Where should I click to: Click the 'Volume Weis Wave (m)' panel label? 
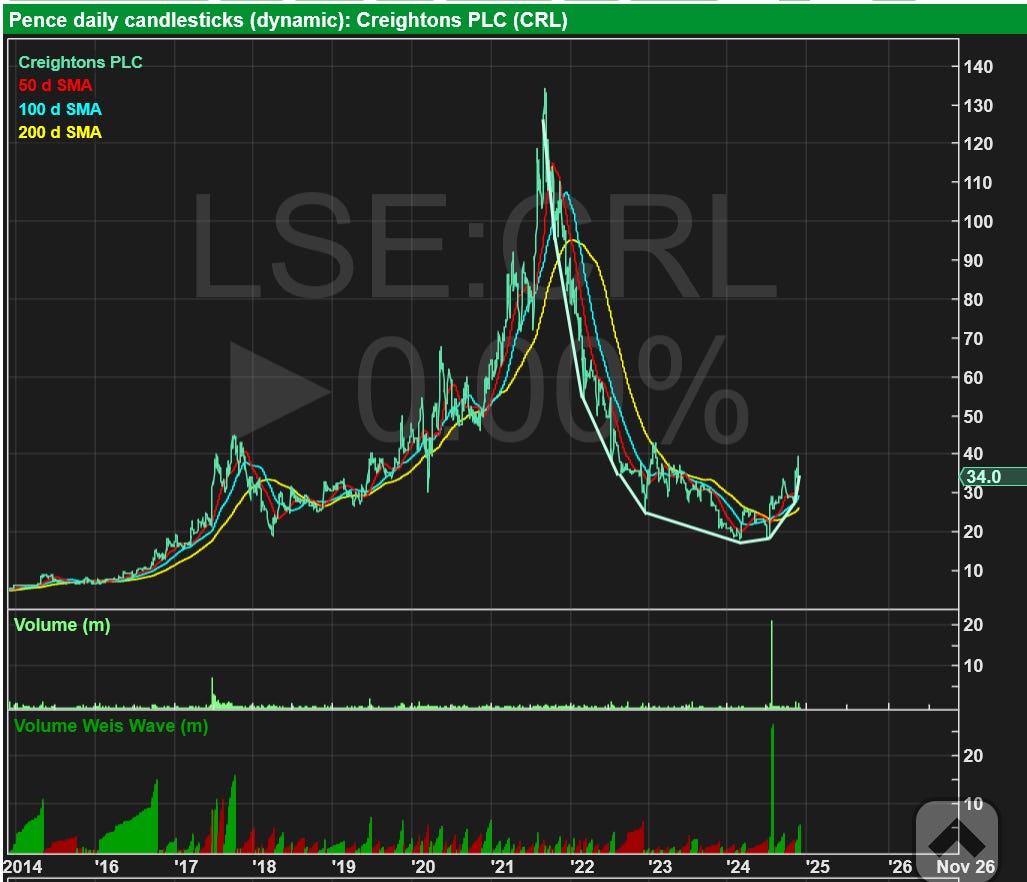111,726
